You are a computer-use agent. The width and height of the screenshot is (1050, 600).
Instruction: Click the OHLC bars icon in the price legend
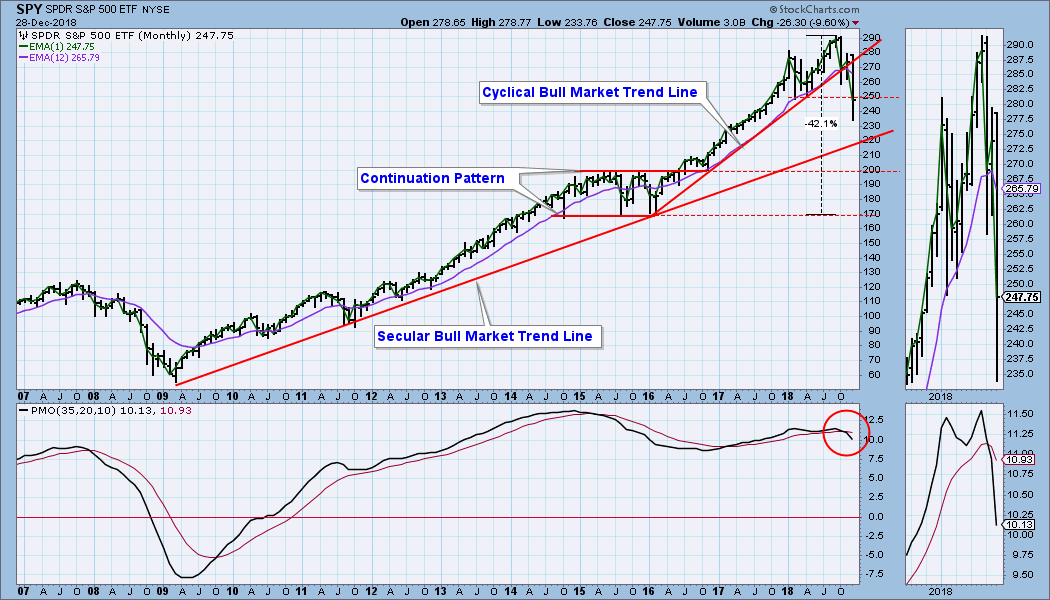tap(24, 35)
